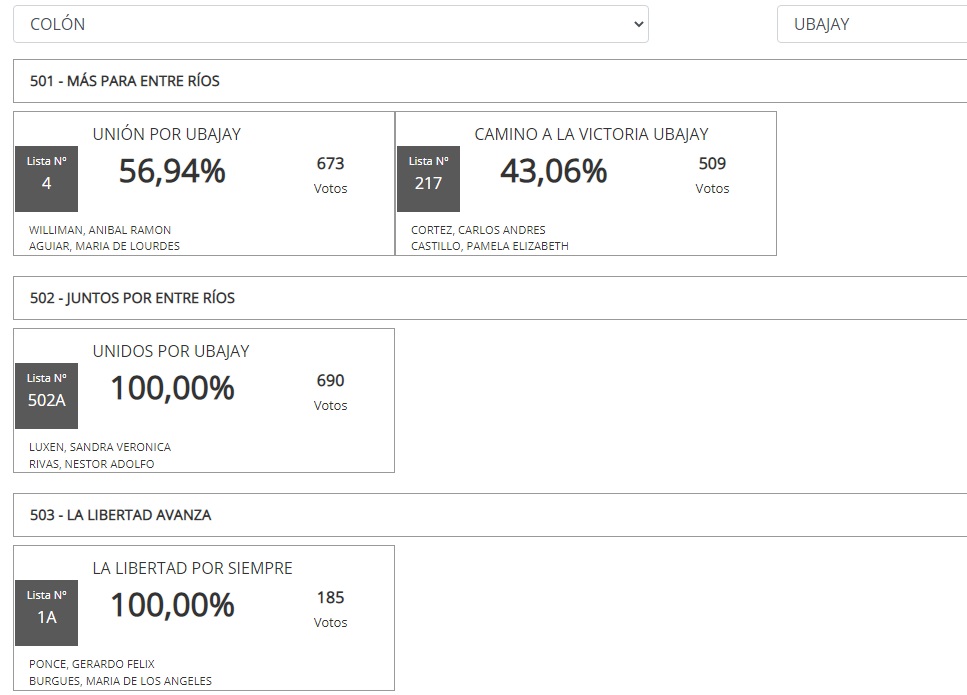Click the 56,94% result percentage

click(172, 171)
